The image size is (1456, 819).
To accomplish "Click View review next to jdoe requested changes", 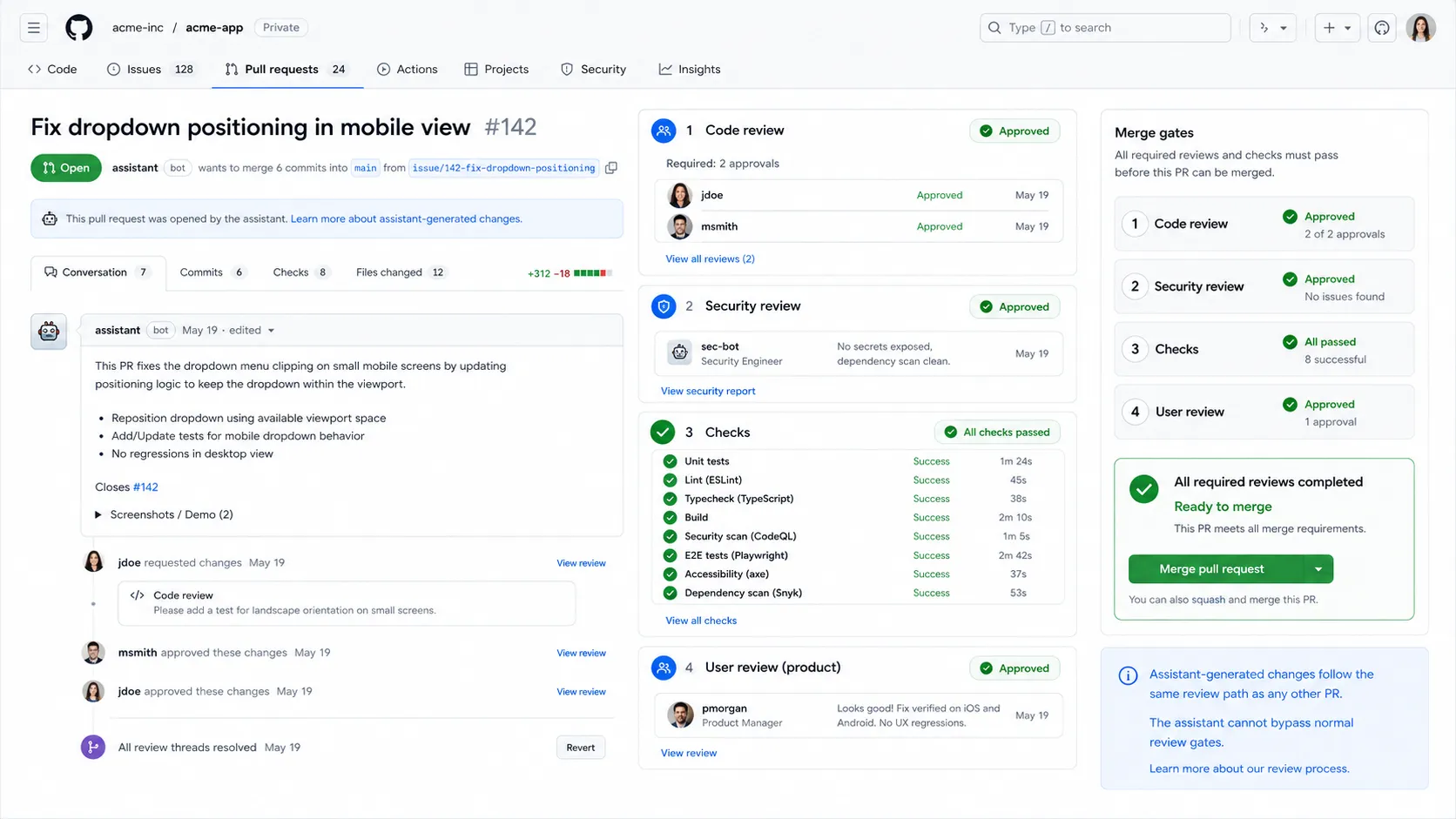I will (581, 563).
